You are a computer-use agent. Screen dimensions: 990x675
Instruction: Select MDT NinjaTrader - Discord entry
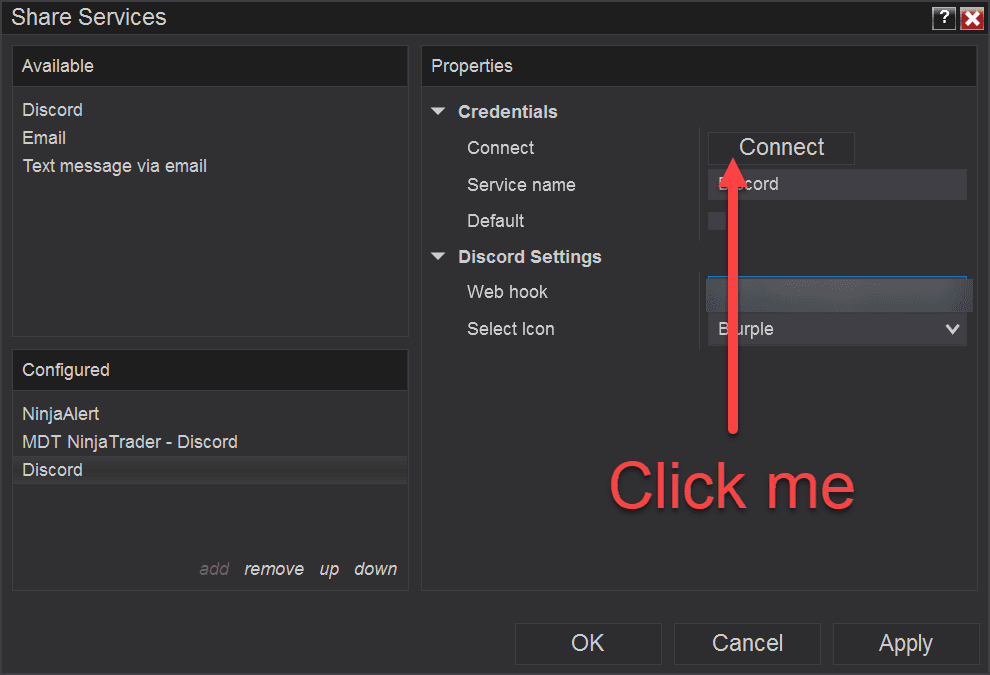(130, 441)
